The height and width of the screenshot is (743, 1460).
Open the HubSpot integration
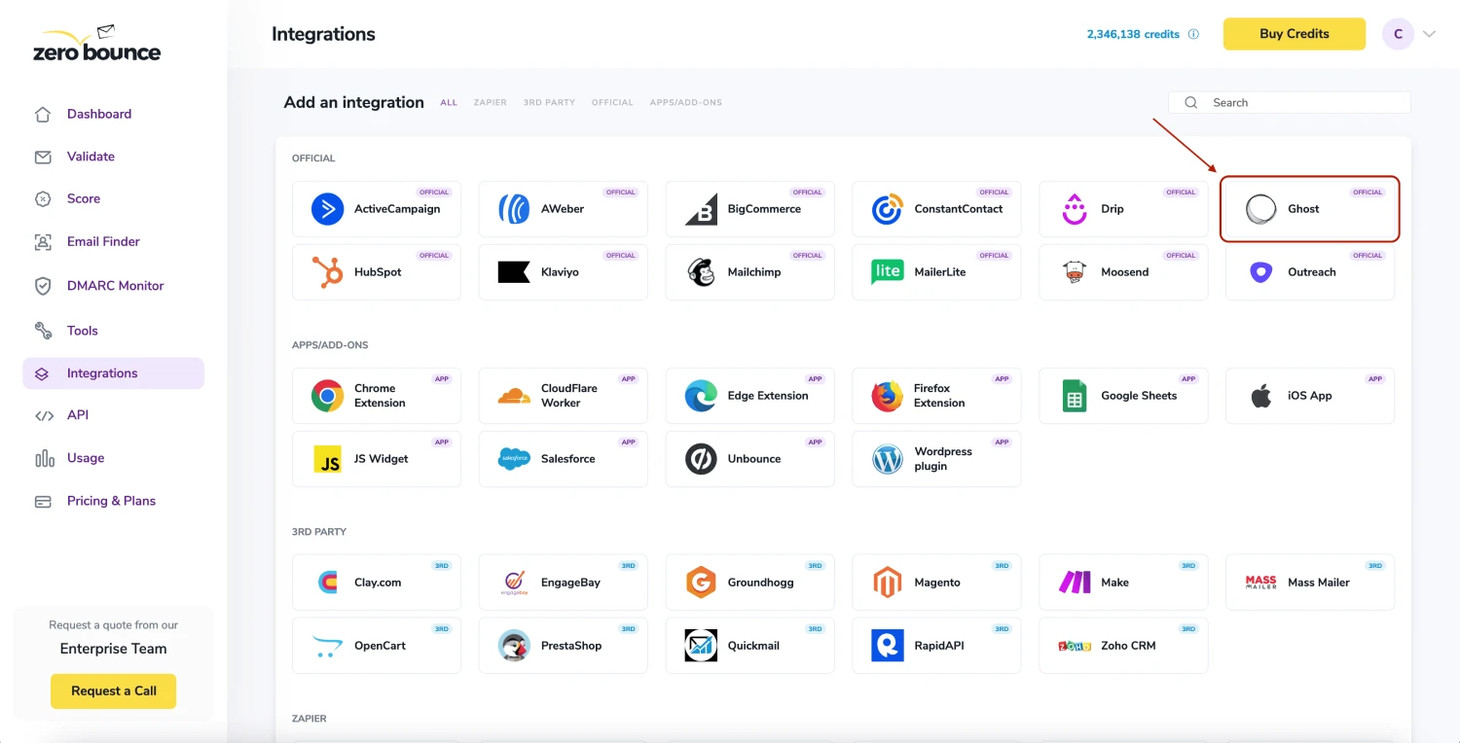point(376,272)
